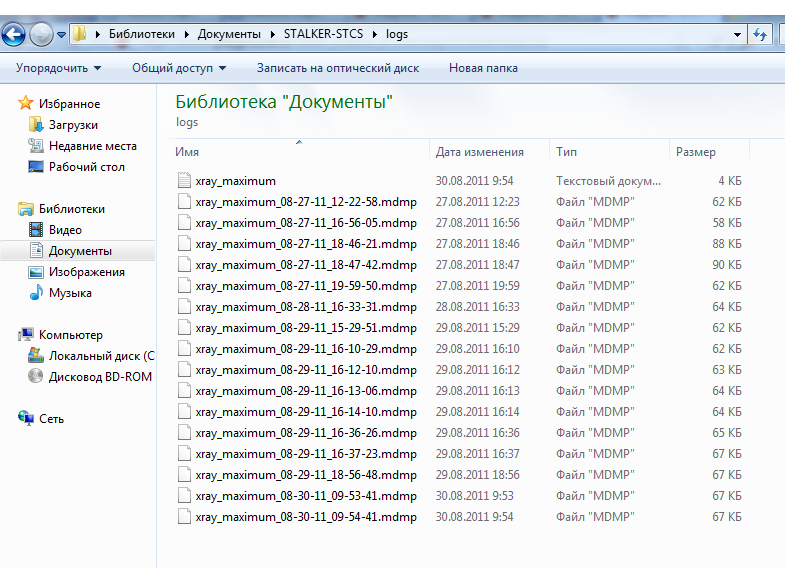Open the Музыка library icon

36,293
